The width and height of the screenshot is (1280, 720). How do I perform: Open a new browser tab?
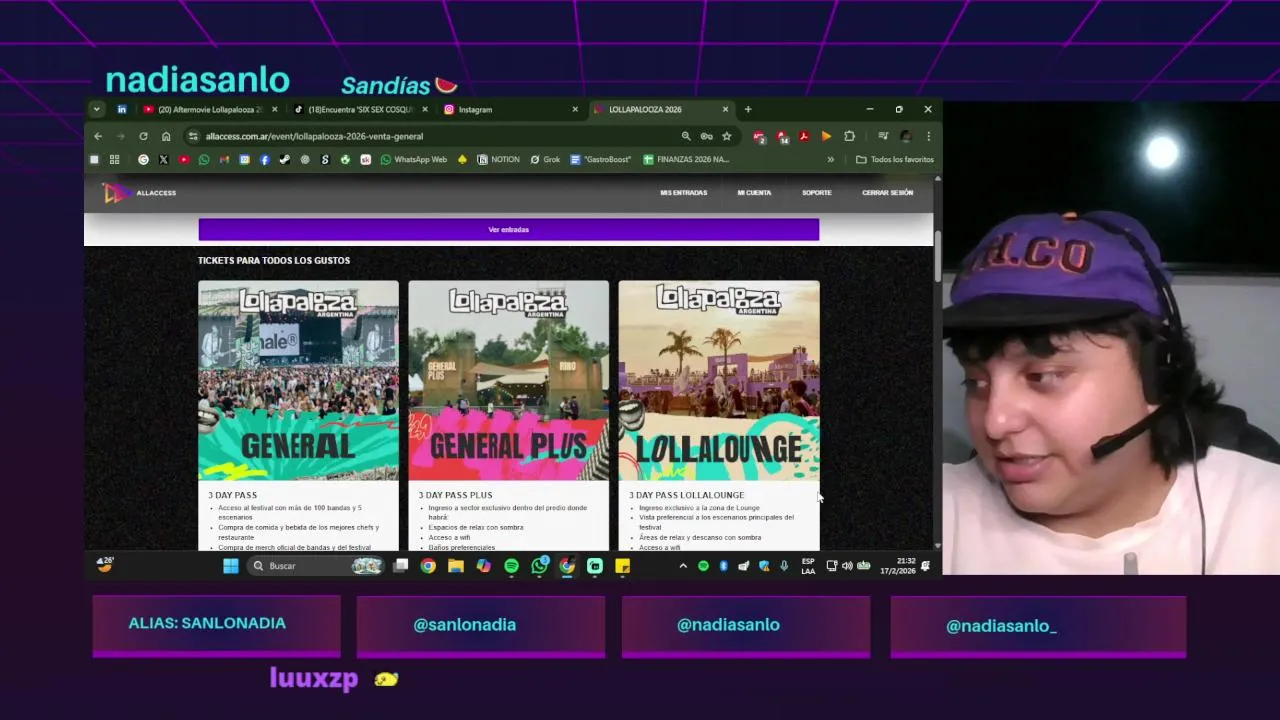tap(748, 109)
